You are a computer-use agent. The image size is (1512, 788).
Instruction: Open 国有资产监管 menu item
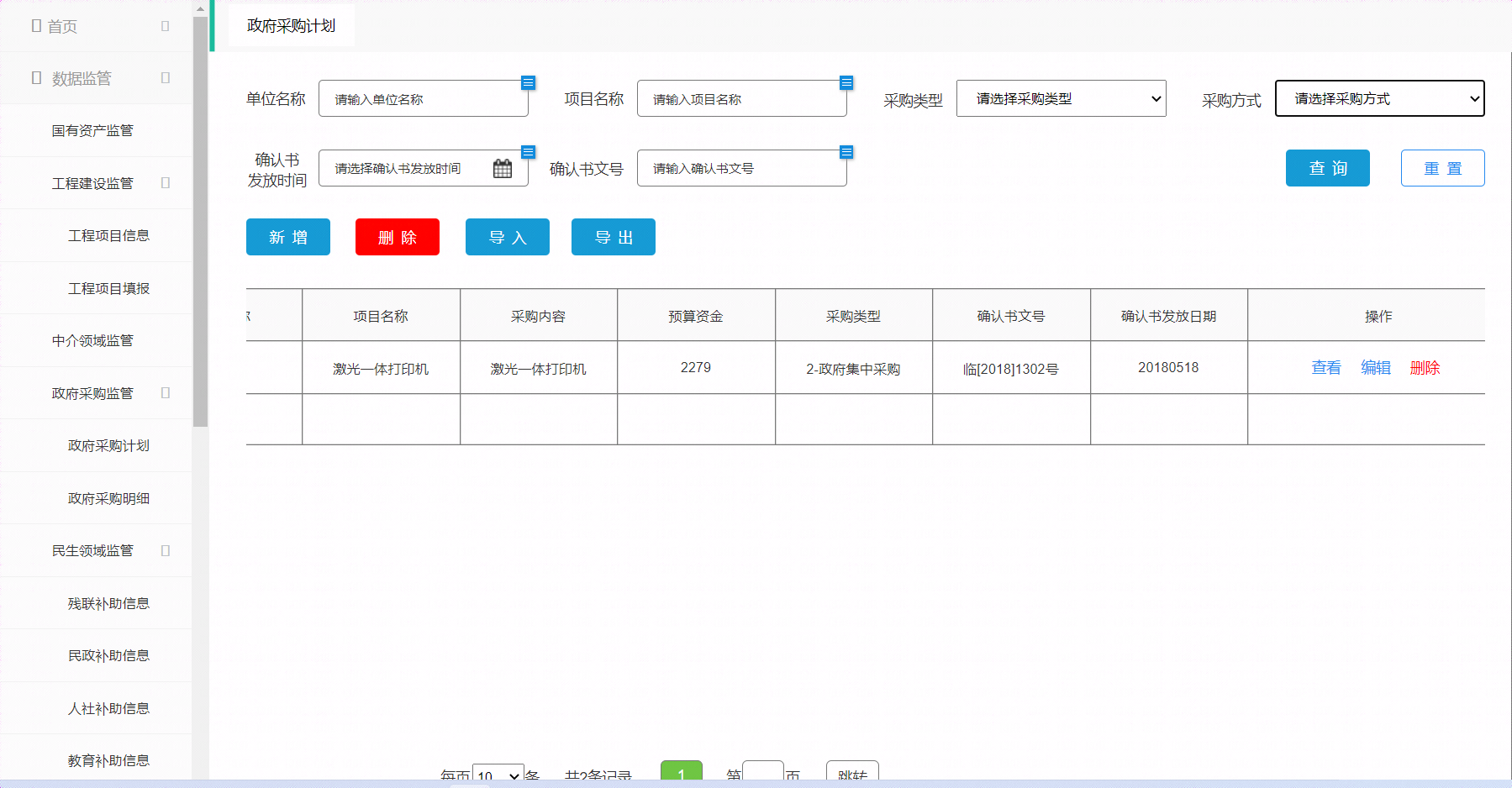point(92,131)
